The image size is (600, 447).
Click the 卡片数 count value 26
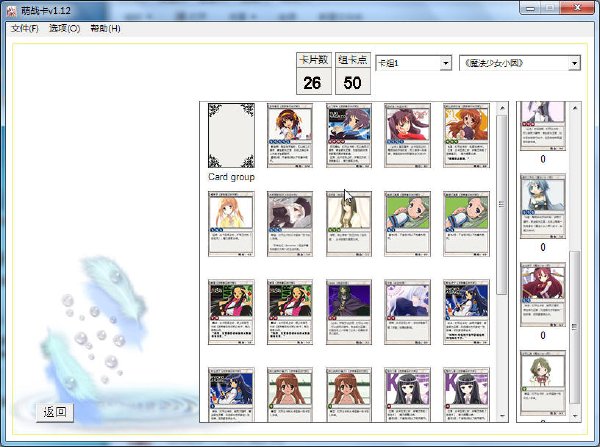coord(314,82)
